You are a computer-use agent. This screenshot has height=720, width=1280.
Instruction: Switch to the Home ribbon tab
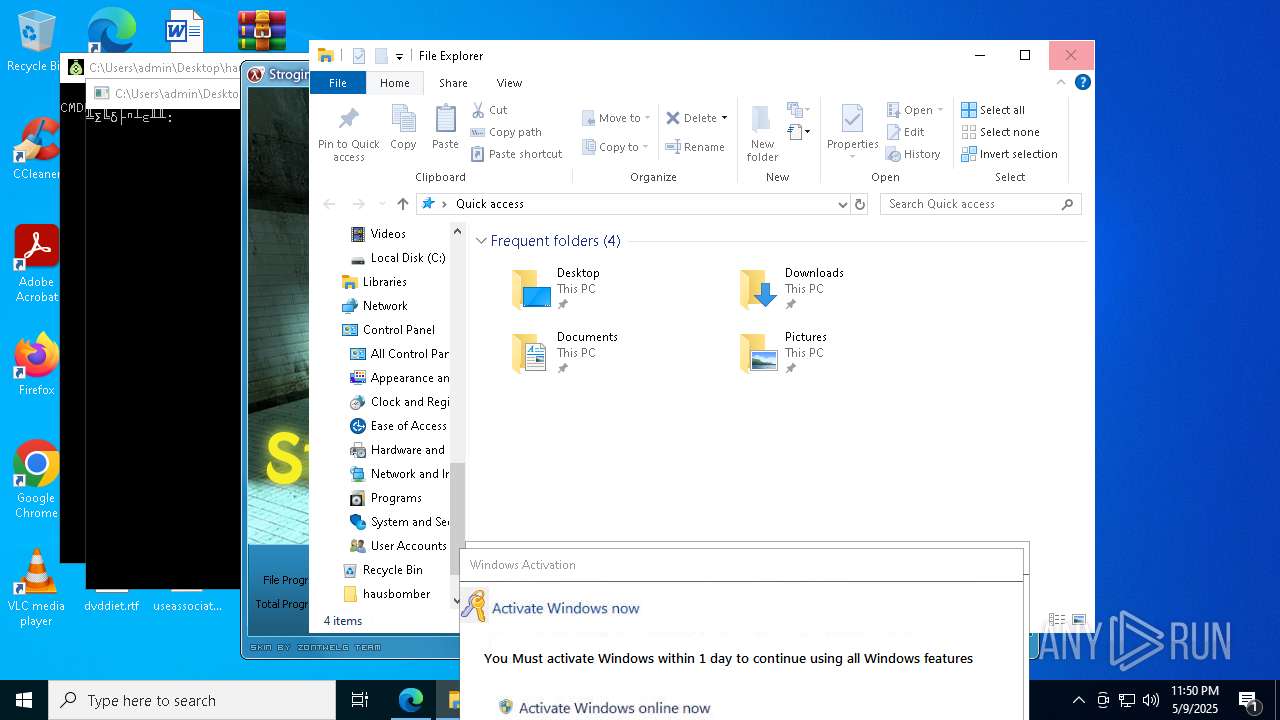[394, 83]
